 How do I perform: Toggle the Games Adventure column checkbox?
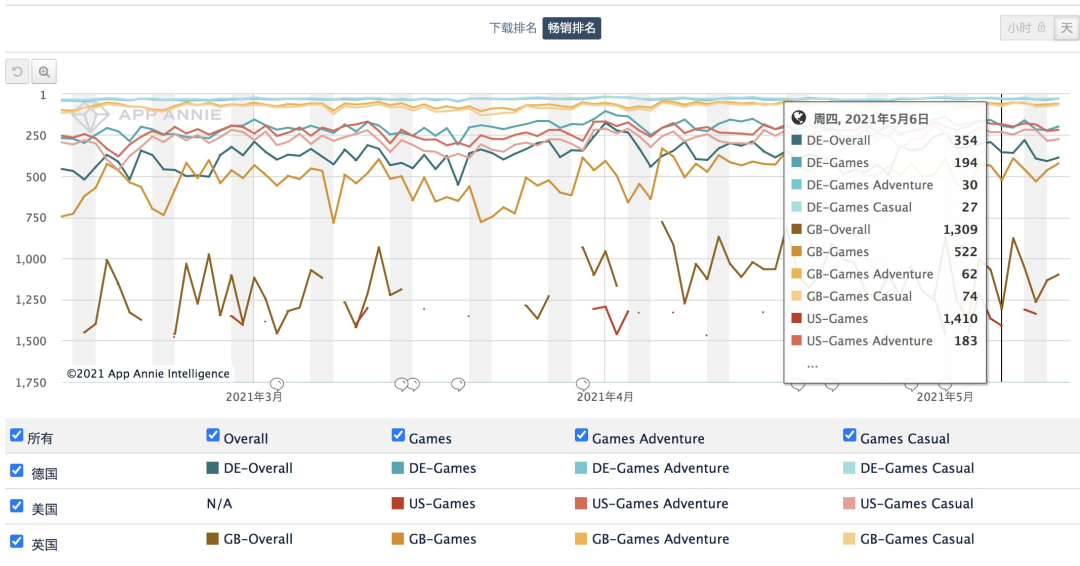[x=582, y=435]
